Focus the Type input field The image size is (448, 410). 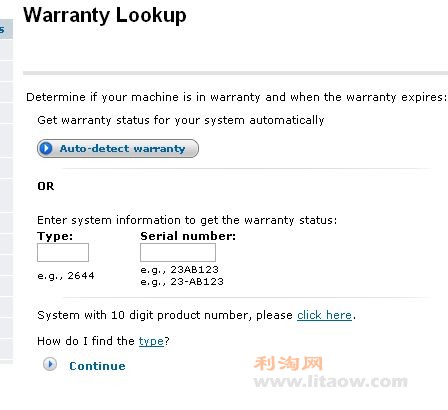(63, 252)
